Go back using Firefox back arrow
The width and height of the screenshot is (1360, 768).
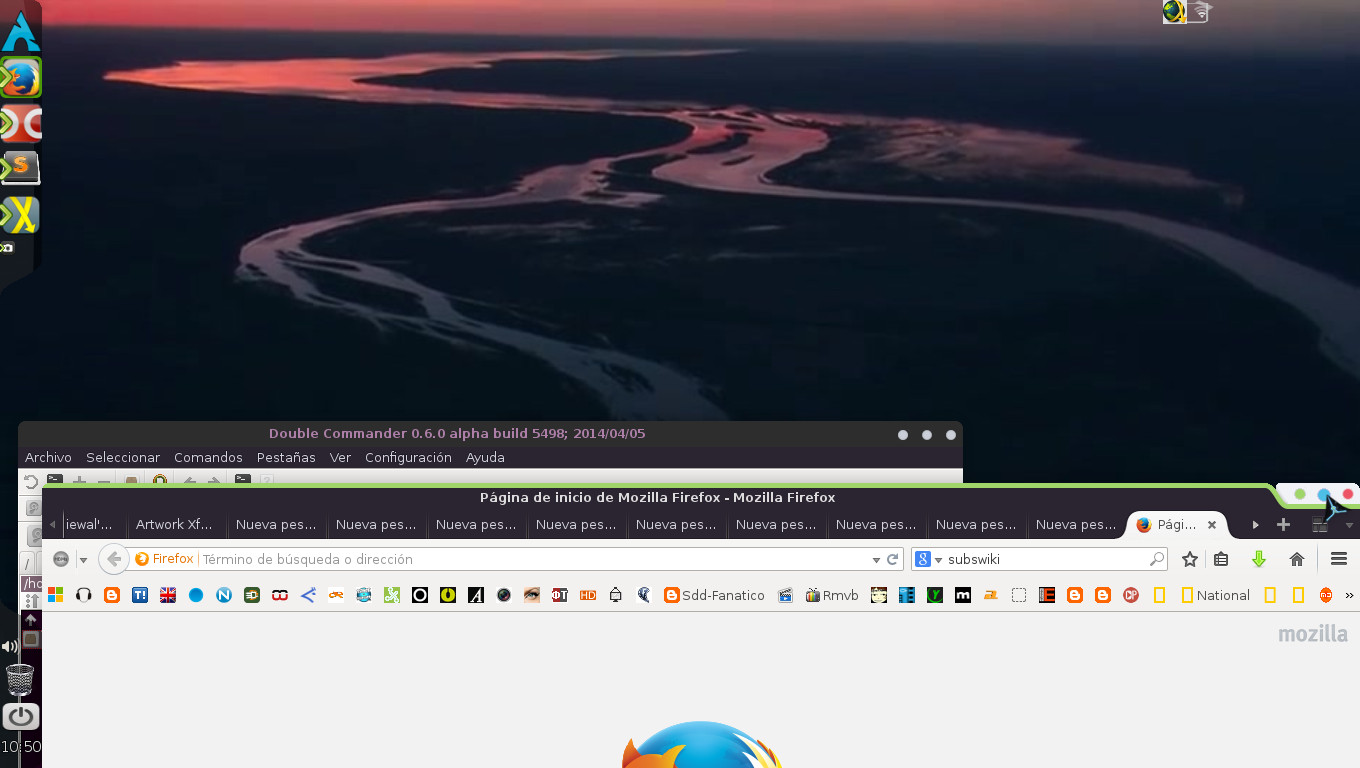coord(114,559)
